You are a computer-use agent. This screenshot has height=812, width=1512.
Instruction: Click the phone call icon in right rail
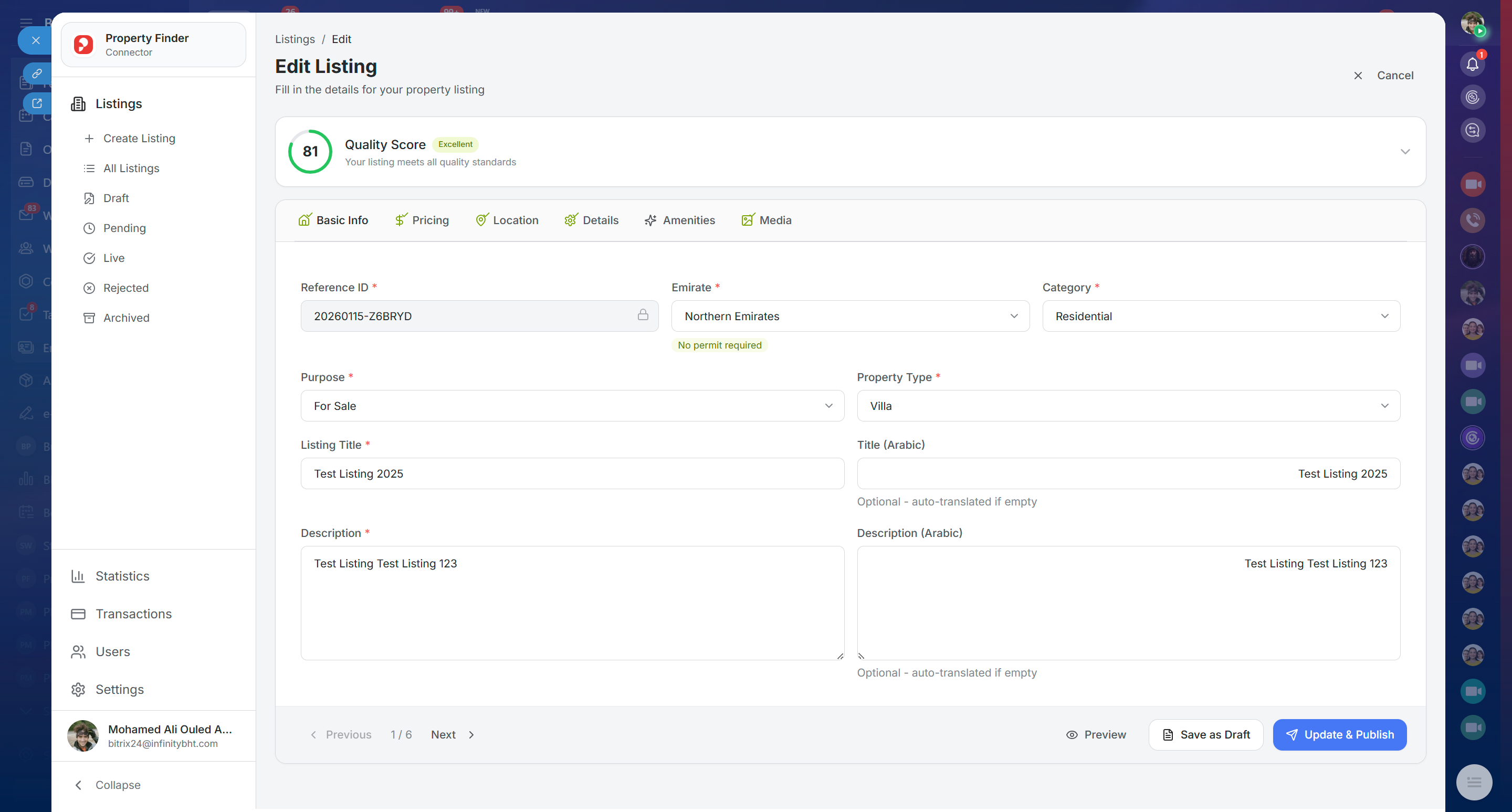[1472, 220]
